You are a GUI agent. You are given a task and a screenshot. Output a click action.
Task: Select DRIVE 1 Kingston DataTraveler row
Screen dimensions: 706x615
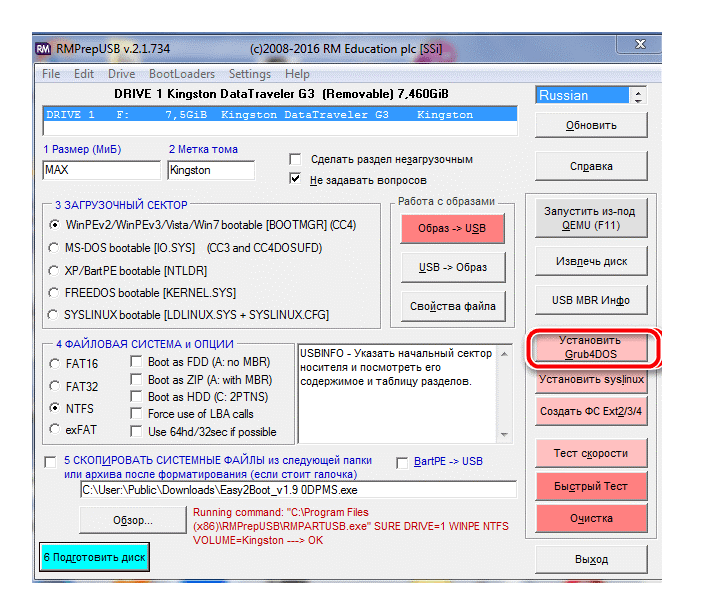(x=280, y=115)
